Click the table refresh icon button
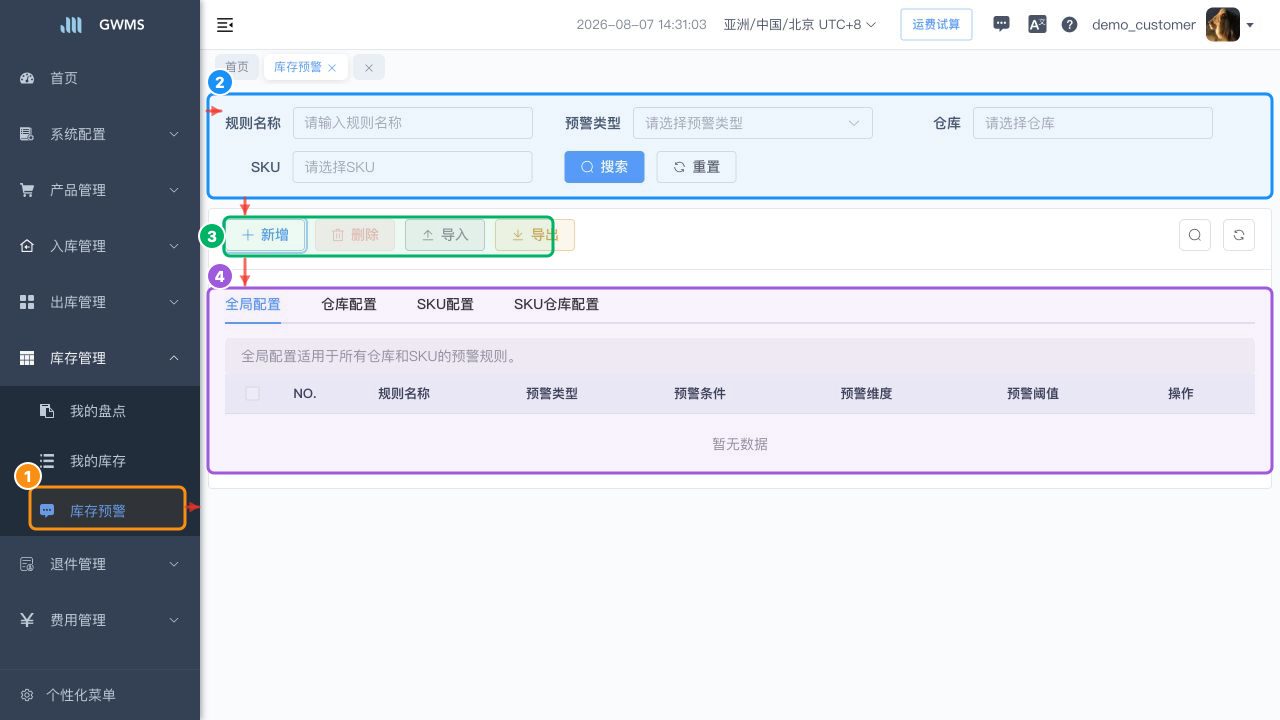The width and height of the screenshot is (1280, 720). (x=1239, y=235)
